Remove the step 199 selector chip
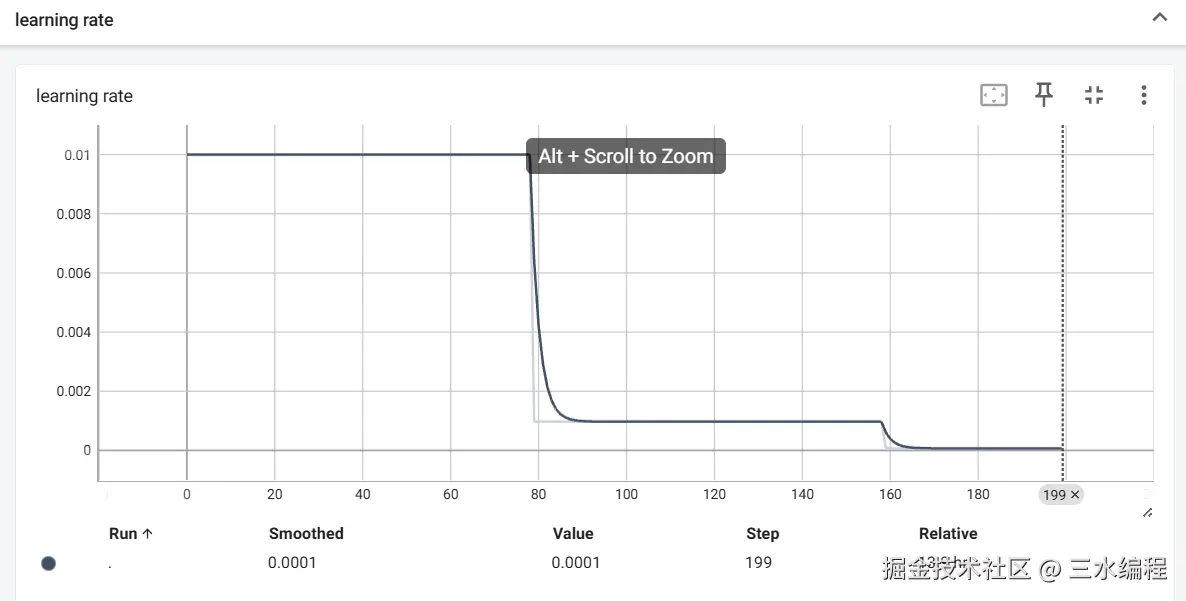 pos(1076,495)
